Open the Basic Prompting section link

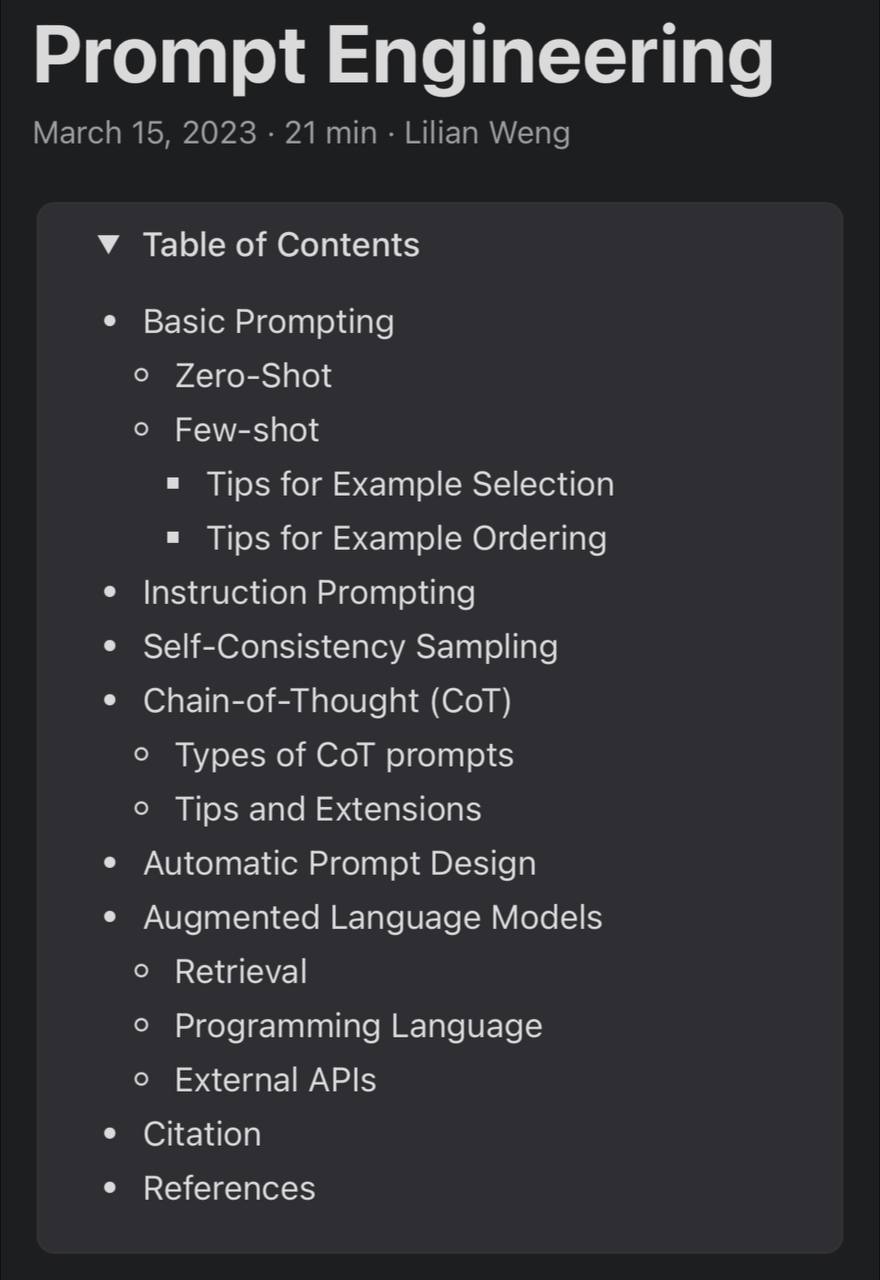coord(268,322)
